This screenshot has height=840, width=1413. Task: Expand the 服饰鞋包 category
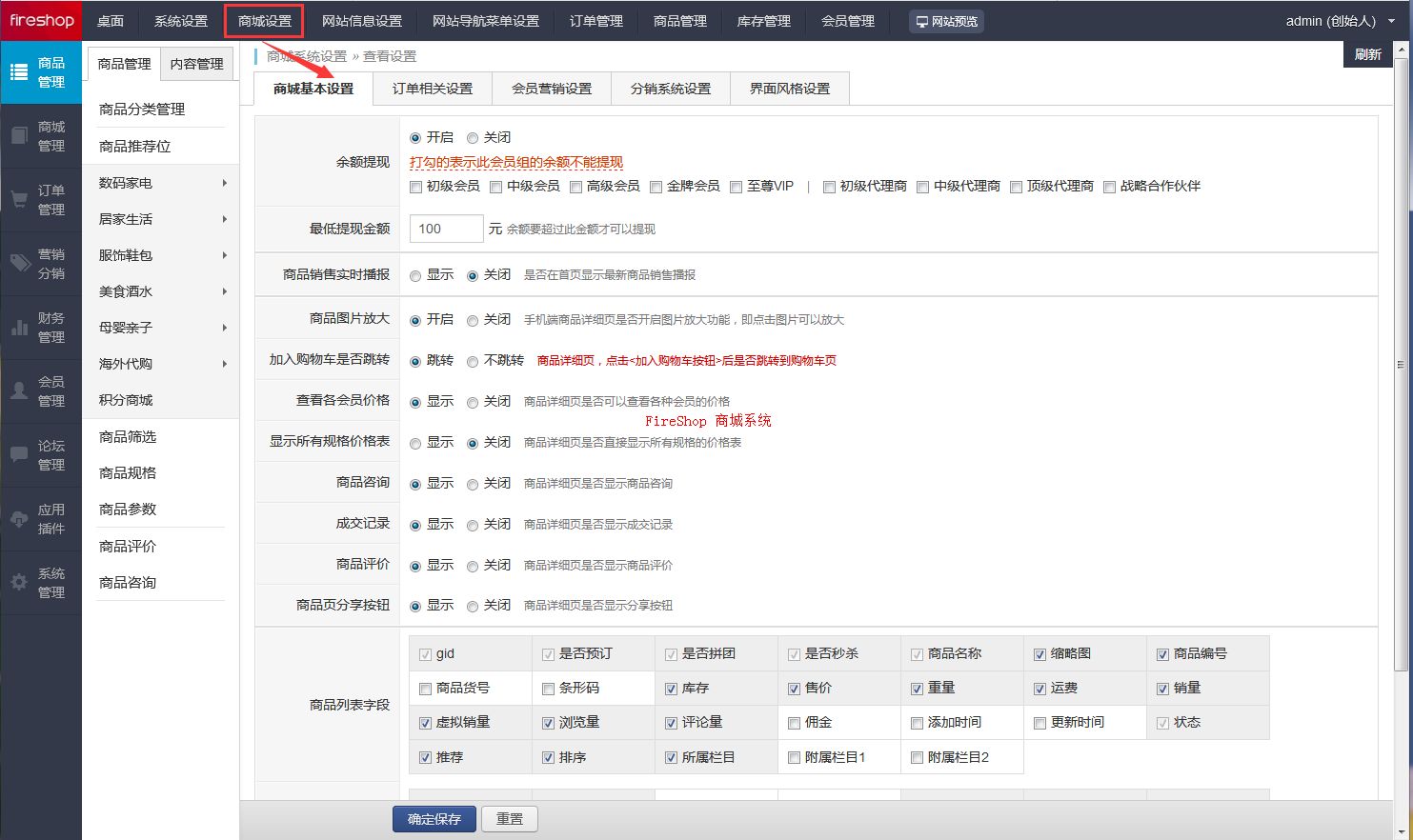(225, 255)
